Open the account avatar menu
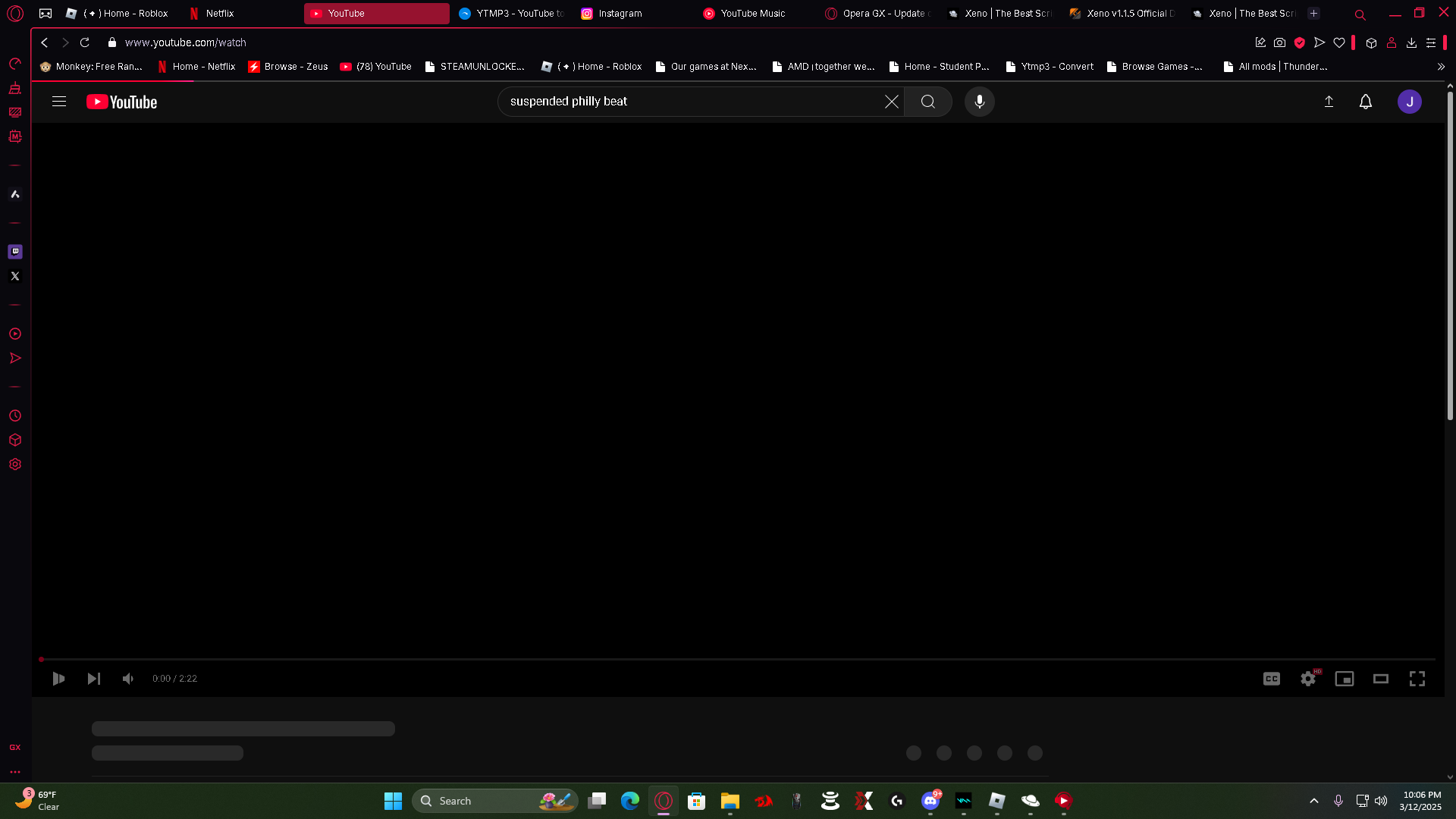Viewport: 1456px width, 819px height. pyautogui.click(x=1410, y=102)
